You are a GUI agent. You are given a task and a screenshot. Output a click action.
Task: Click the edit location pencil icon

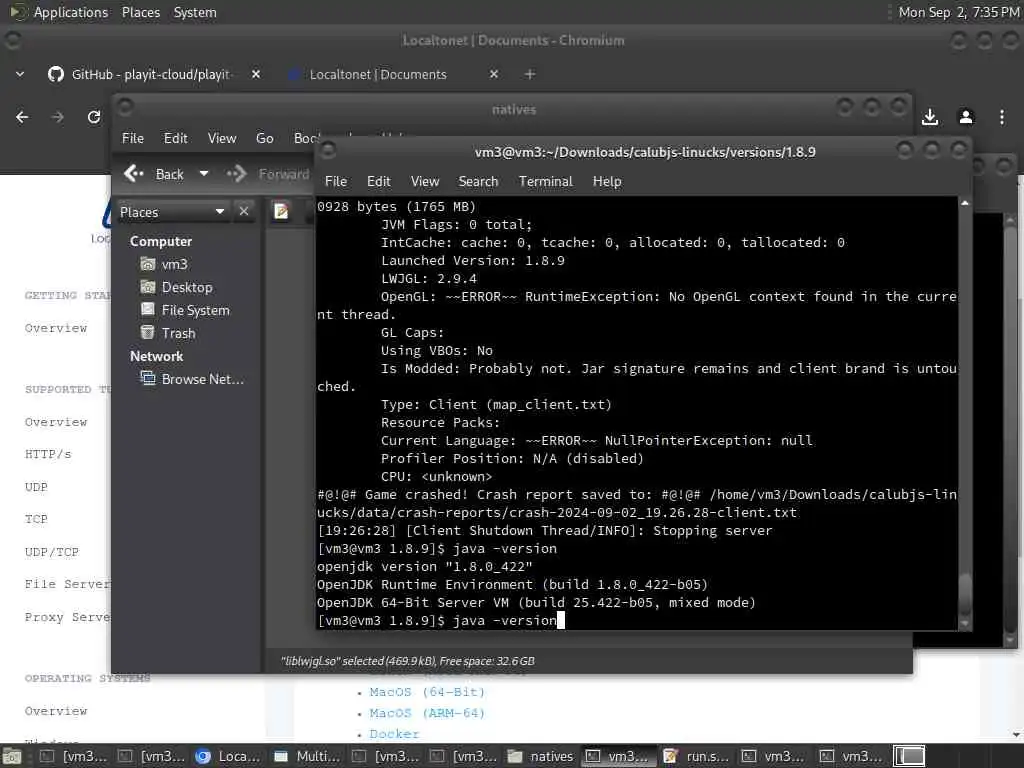[x=281, y=212]
